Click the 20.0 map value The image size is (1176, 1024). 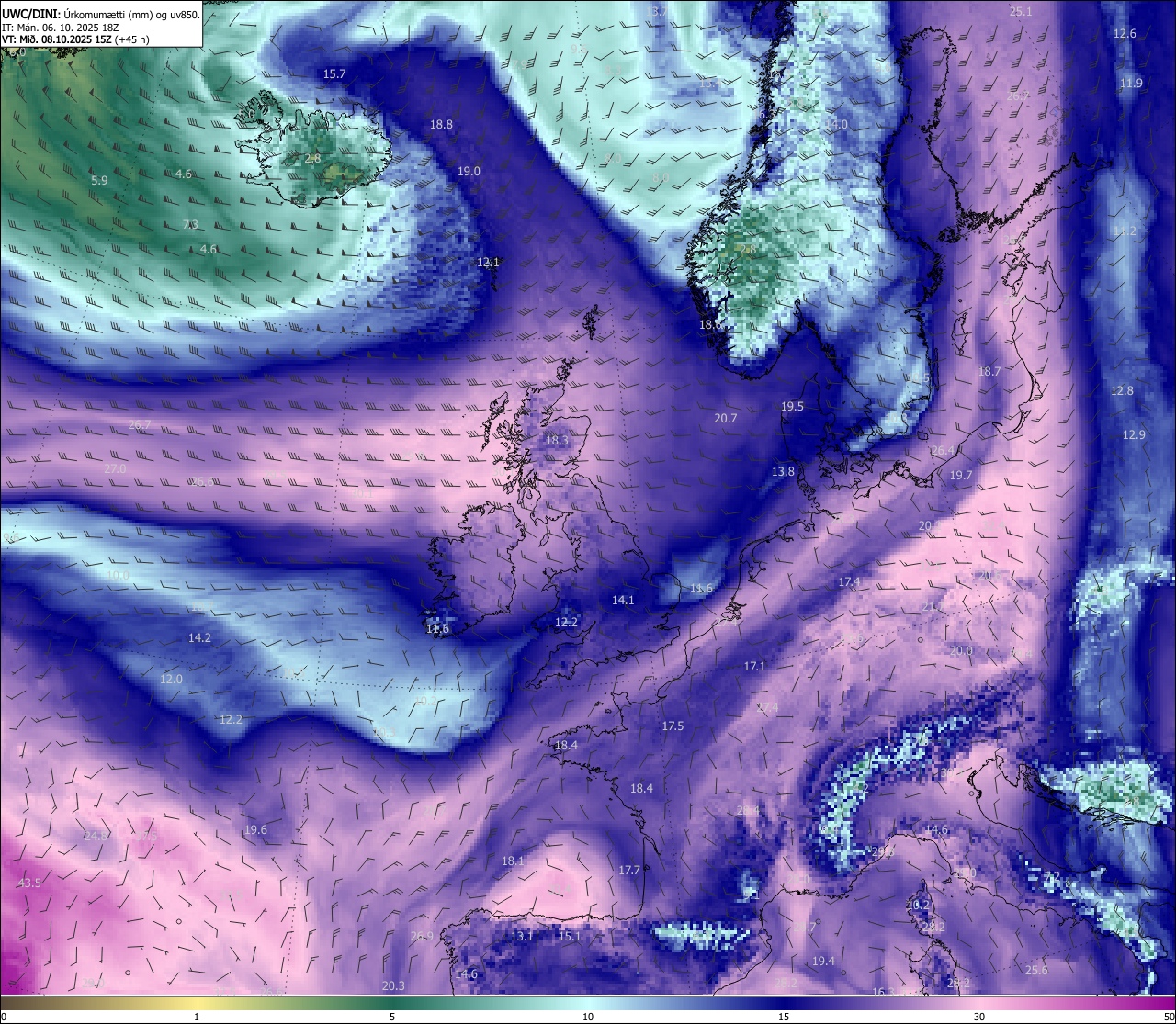tap(961, 651)
